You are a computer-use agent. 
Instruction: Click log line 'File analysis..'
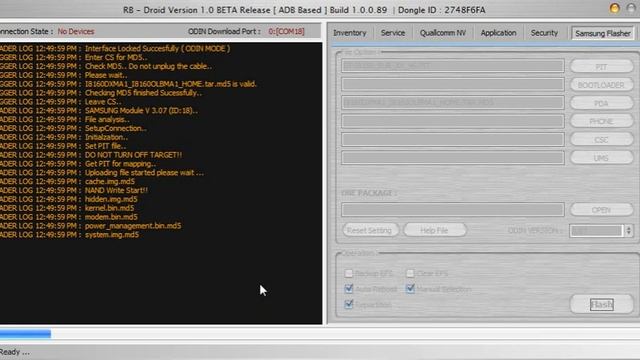click(107, 119)
